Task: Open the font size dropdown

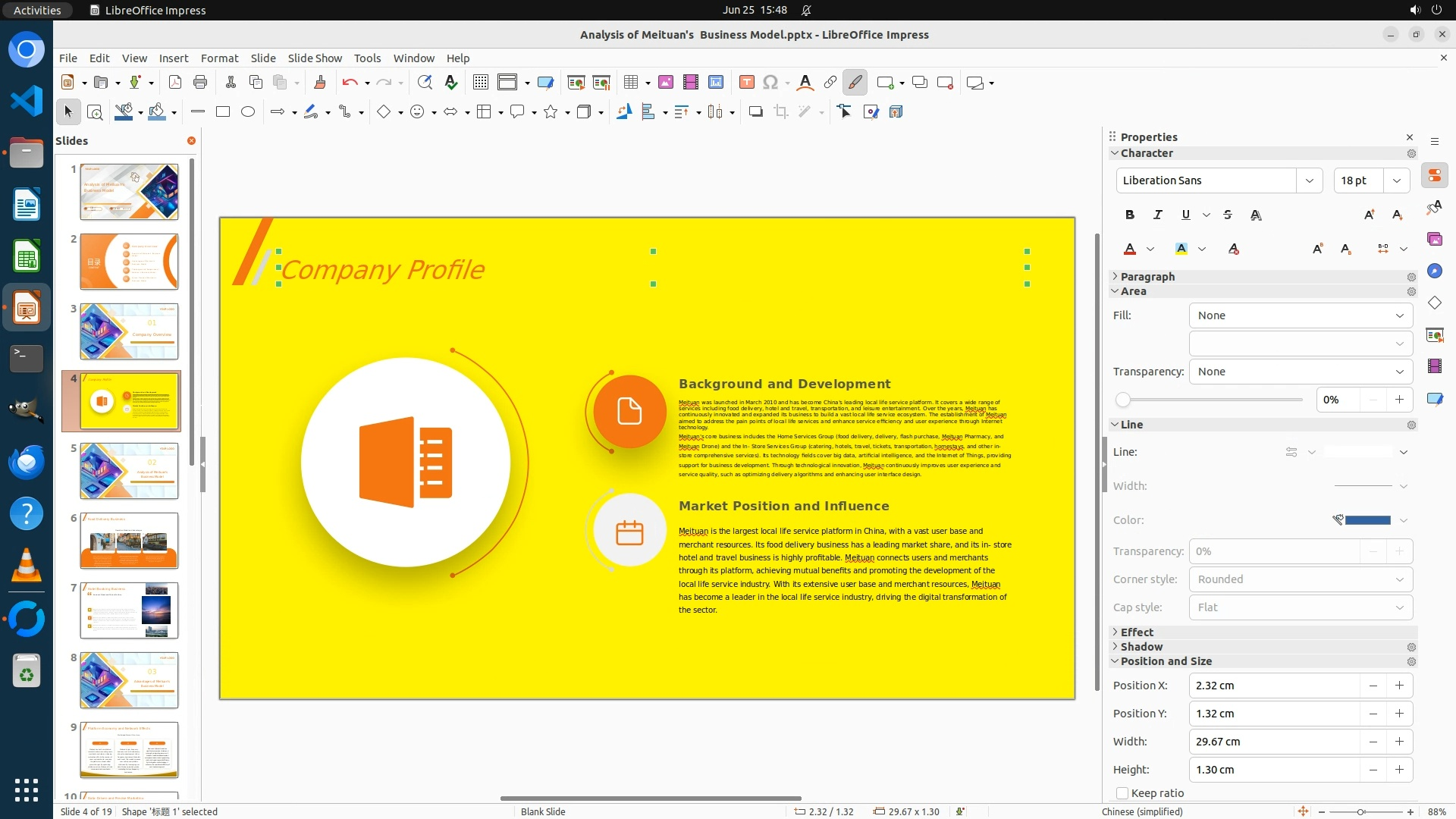Action: pos(1397,180)
